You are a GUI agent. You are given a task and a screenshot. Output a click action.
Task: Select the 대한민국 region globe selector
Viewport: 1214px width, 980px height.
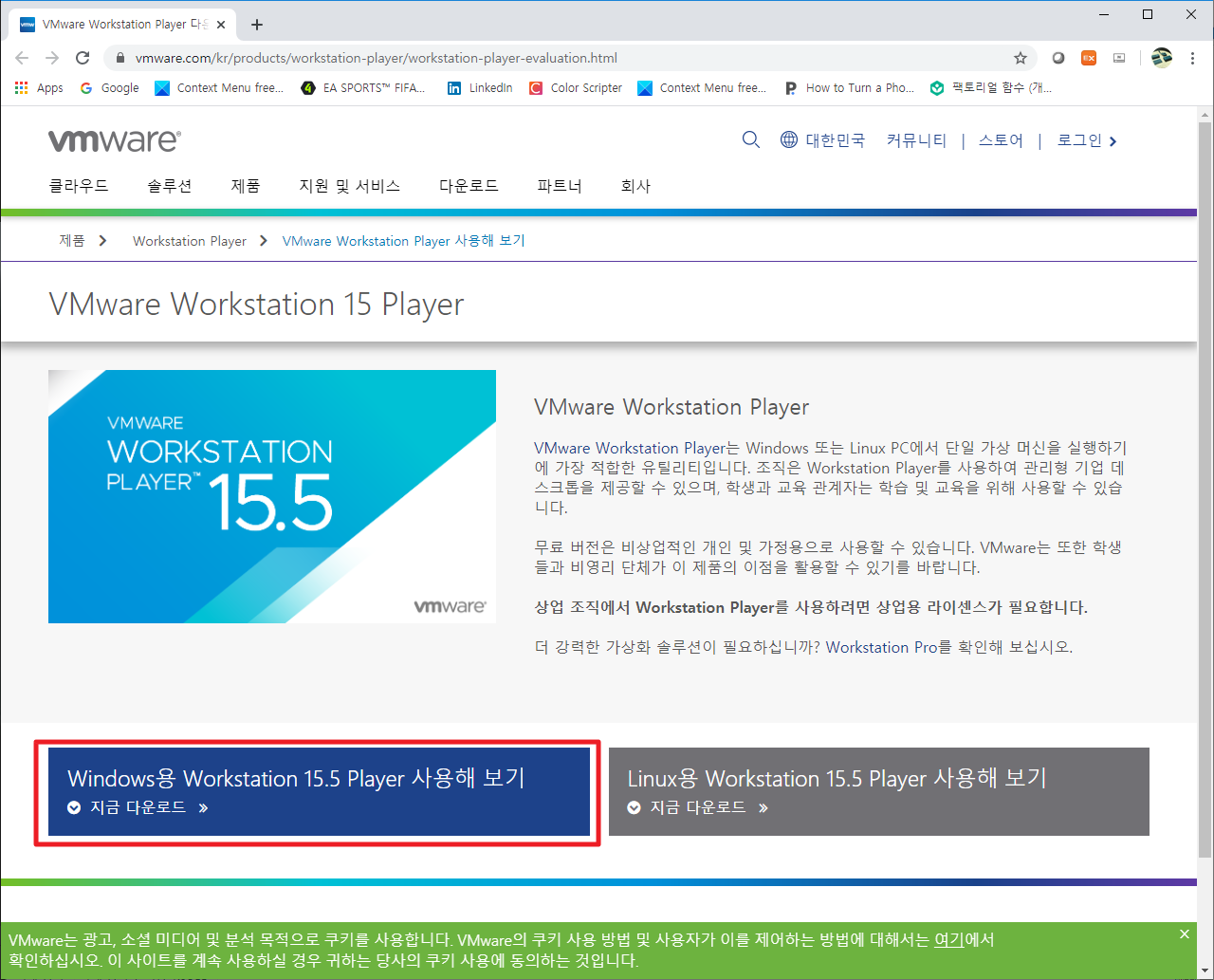[822, 140]
